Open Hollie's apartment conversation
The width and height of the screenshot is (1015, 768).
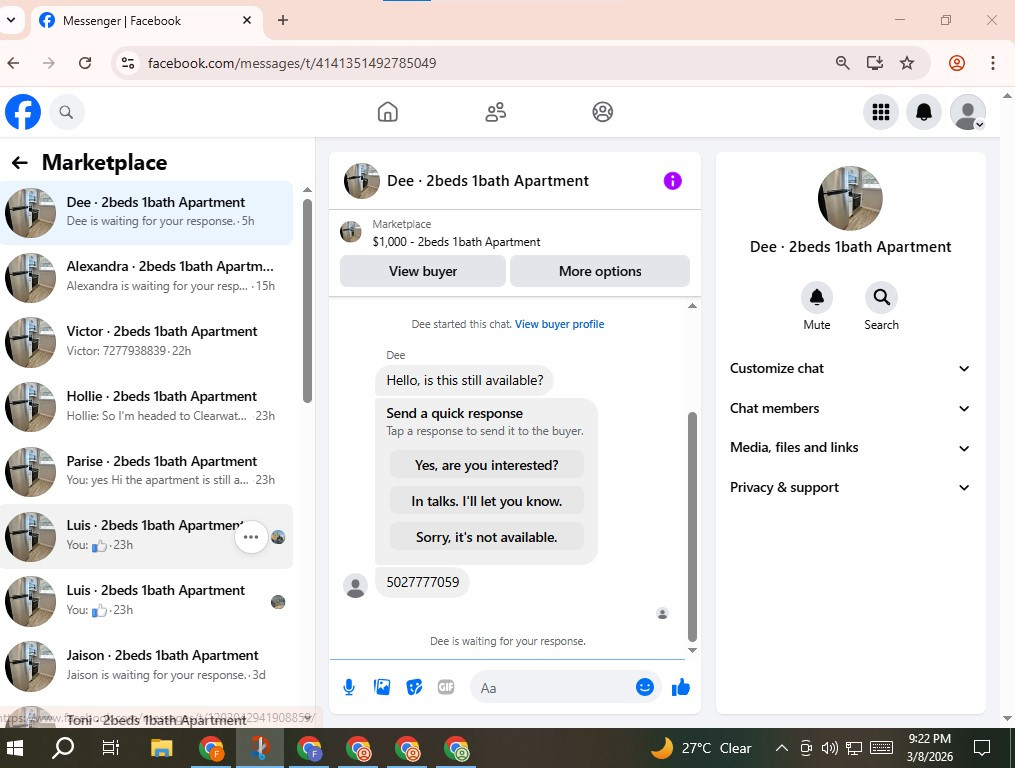point(146,407)
